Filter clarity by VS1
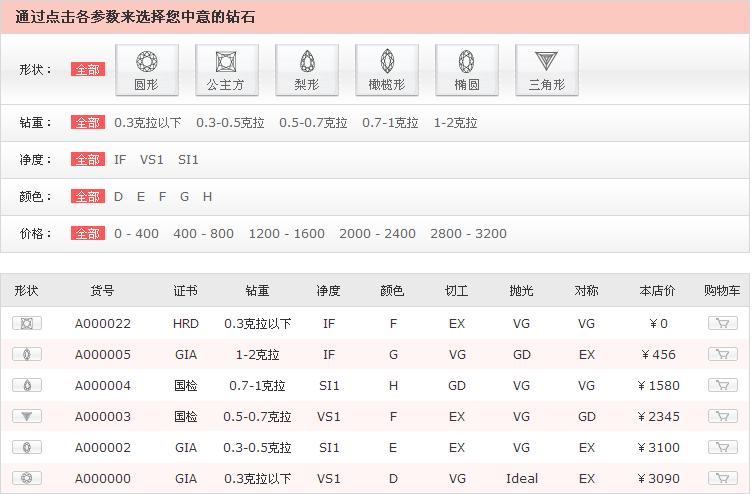The image size is (752, 494). click(x=152, y=159)
